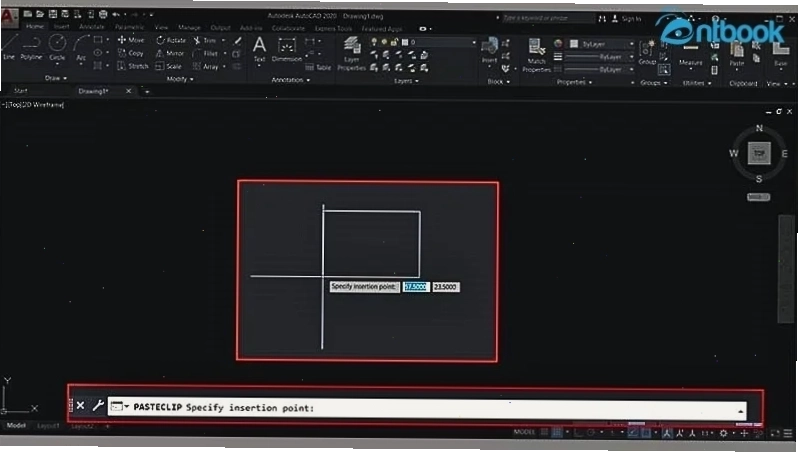Expand the Block panel

[x=498, y=81]
